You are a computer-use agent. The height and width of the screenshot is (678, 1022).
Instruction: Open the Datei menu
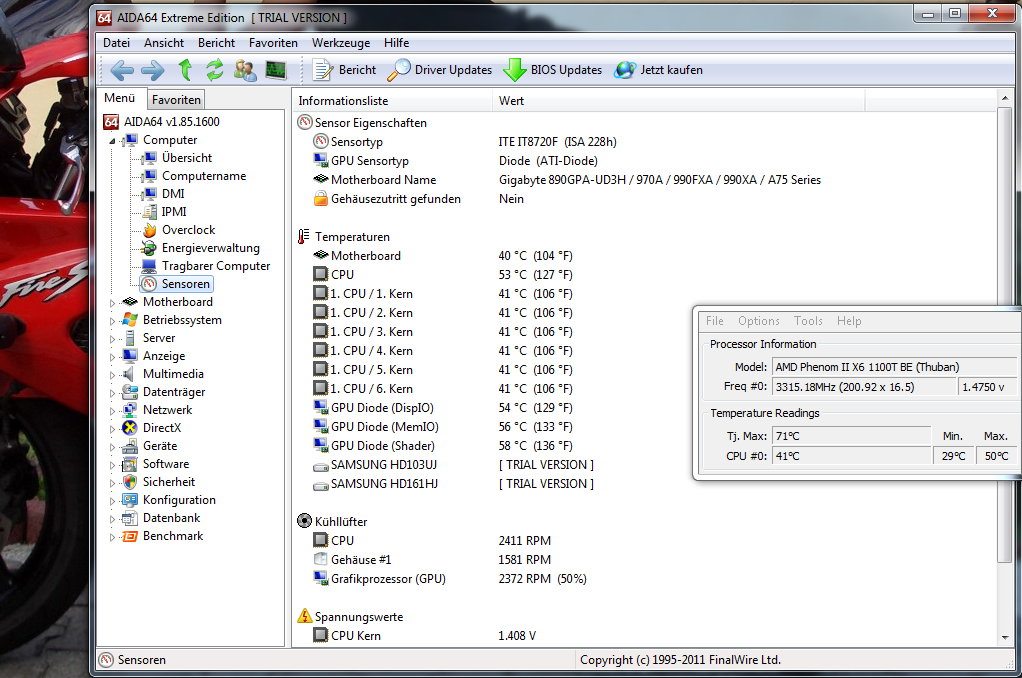tap(116, 43)
